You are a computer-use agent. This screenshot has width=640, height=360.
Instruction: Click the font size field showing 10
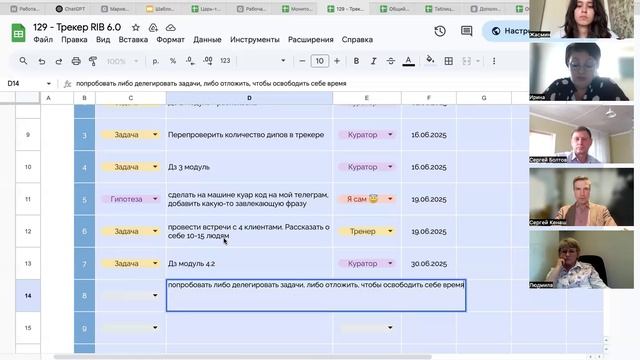320,61
